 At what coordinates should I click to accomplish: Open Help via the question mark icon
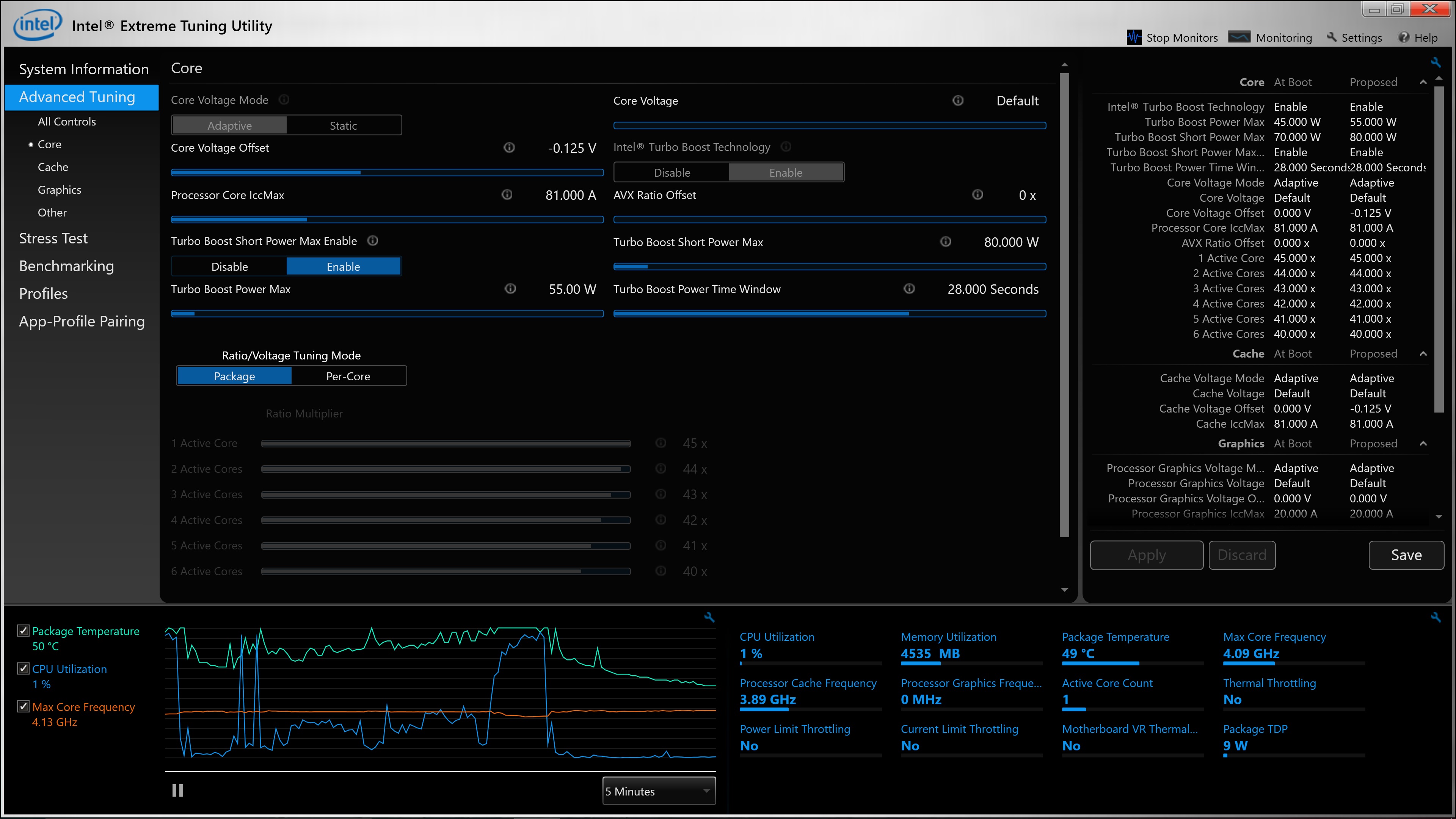pos(1404,37)
